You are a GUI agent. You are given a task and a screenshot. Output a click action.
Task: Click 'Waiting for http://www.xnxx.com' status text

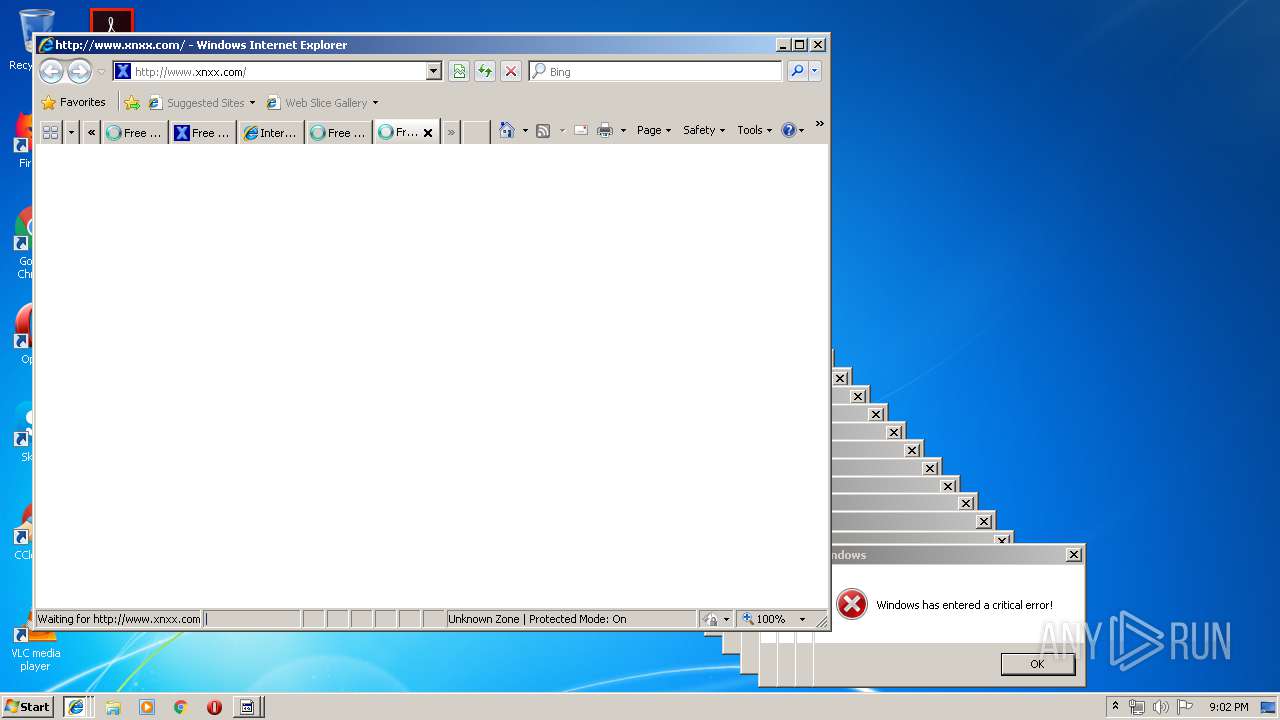tap(119, 619)
